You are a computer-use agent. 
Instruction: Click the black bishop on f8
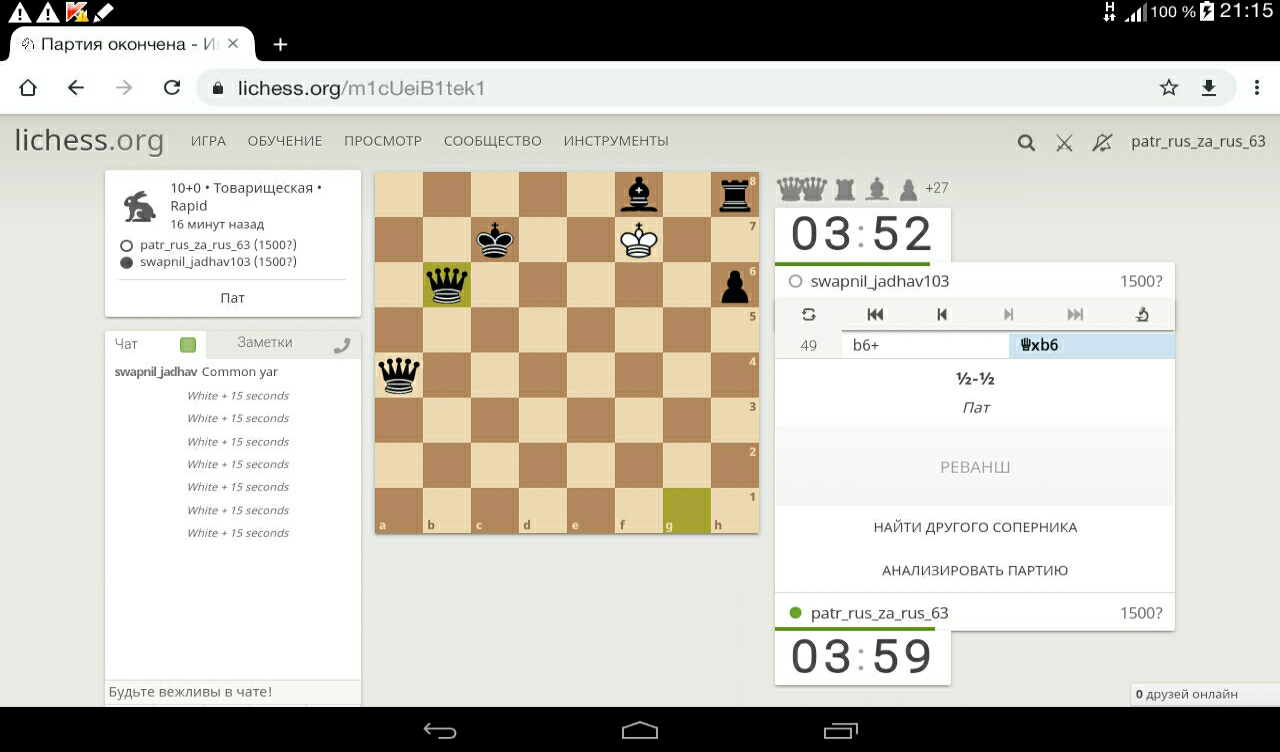point(639,195)
